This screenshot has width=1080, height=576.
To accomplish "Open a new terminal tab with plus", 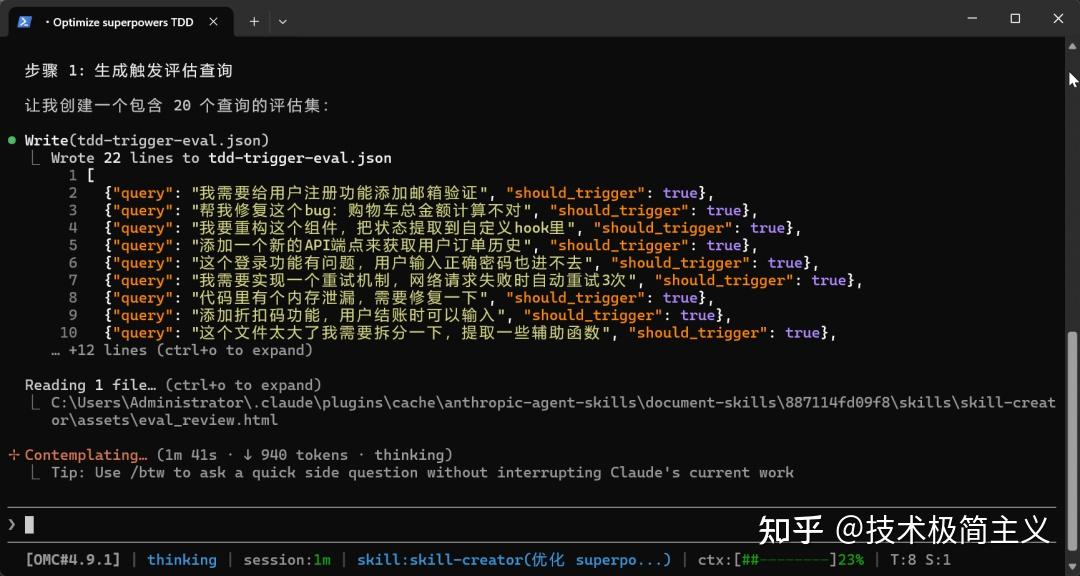I will 254,21.
